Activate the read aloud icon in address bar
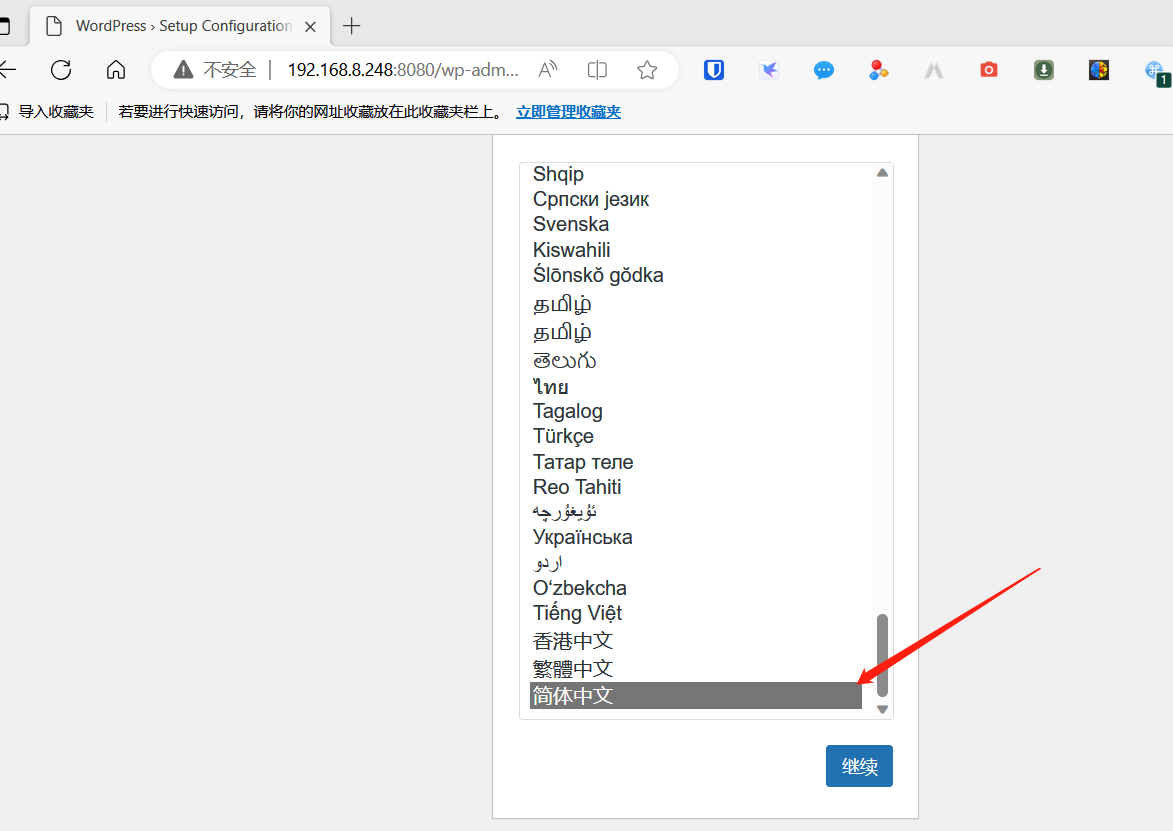 point(548,70)
